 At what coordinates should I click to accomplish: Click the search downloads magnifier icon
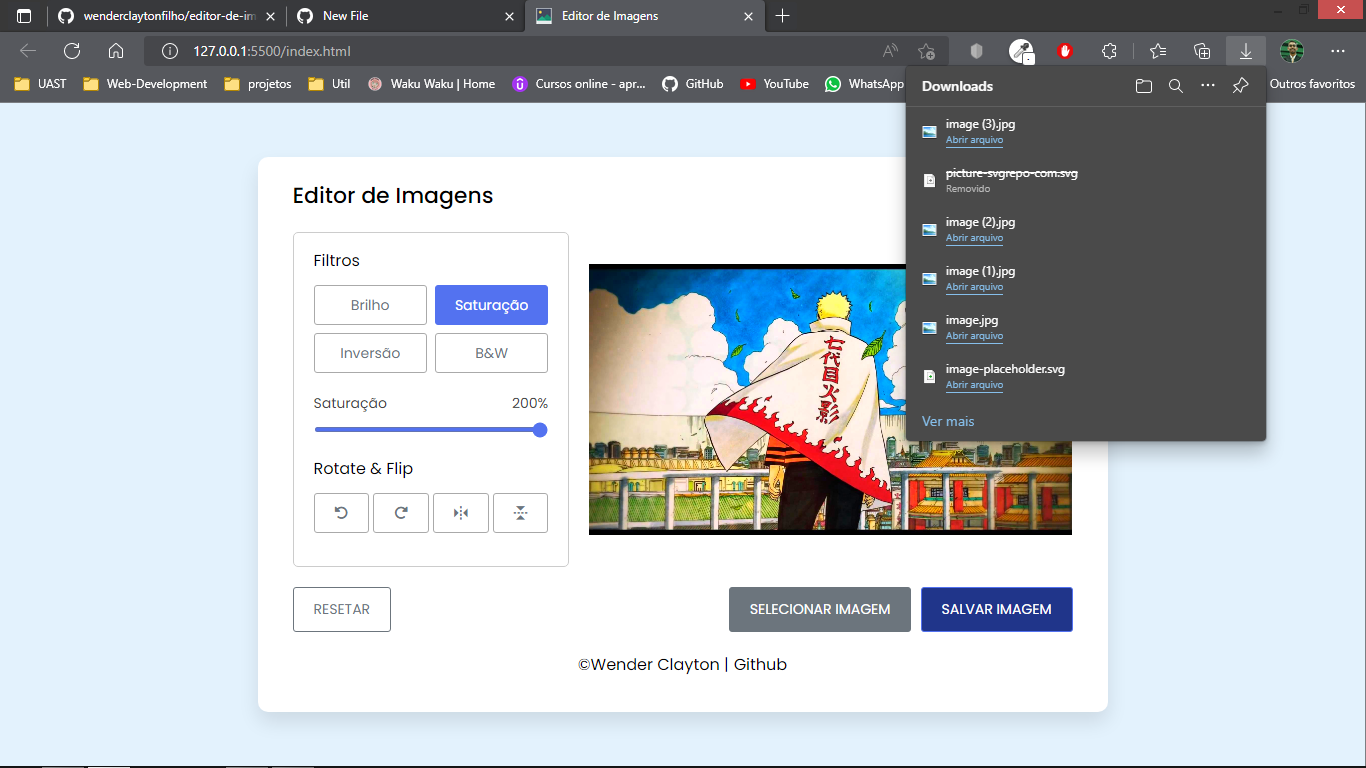pyautogui.click(x=1175, y=86)
